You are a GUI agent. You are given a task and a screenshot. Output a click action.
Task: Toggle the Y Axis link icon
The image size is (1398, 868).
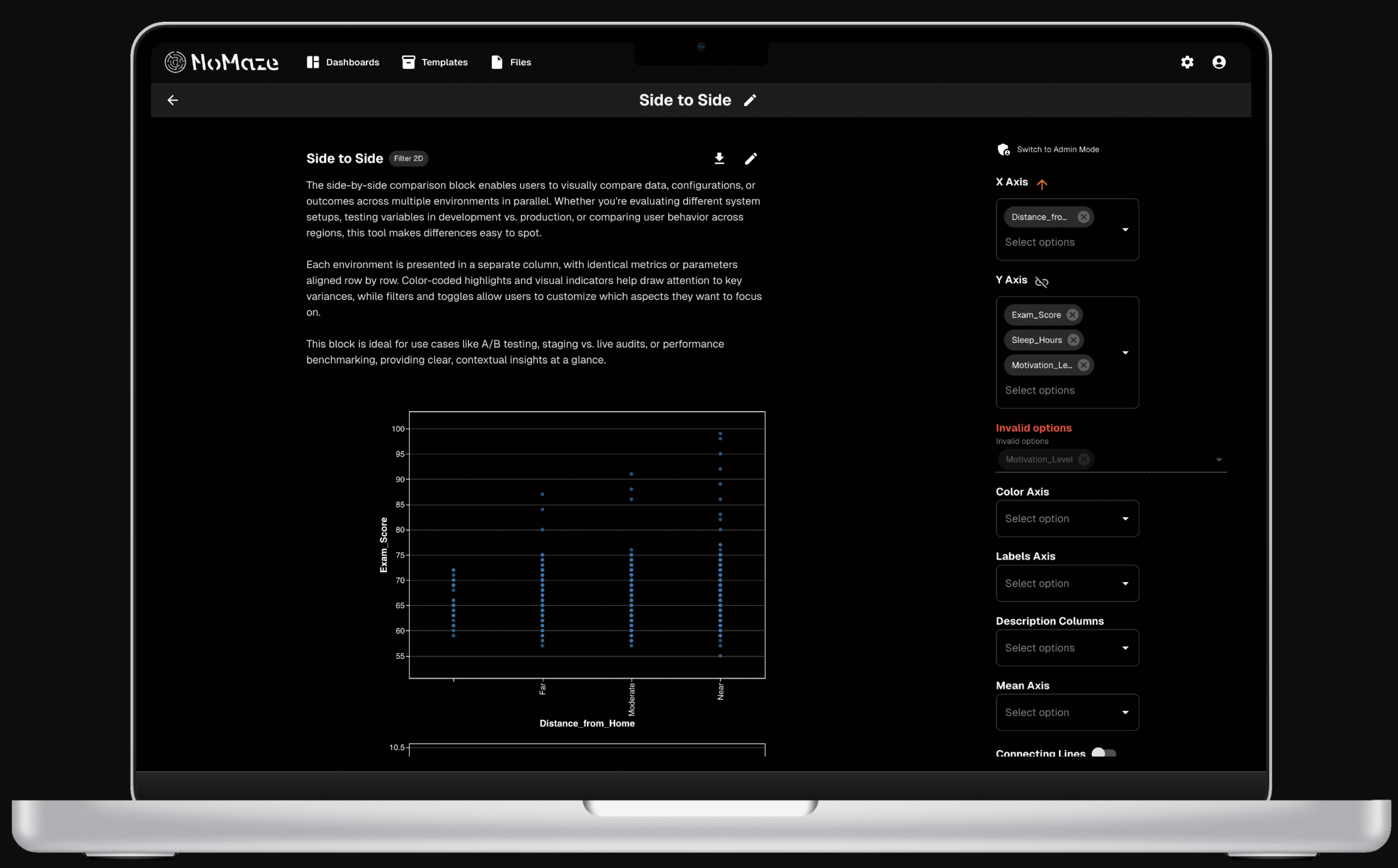click(x=1041, y=281)
